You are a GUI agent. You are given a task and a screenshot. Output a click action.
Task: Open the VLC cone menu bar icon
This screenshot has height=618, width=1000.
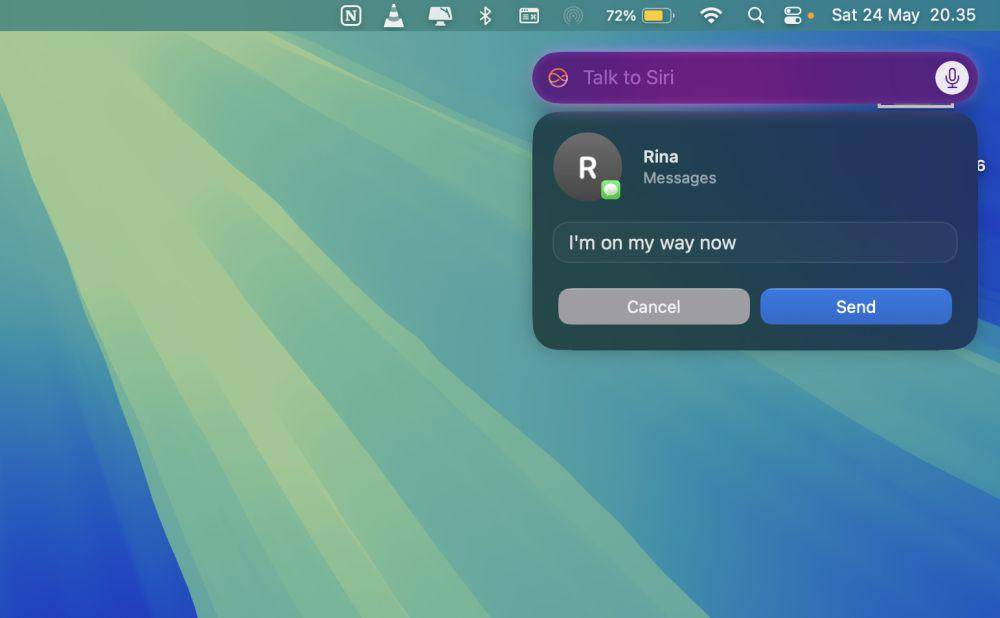point(393,15)
